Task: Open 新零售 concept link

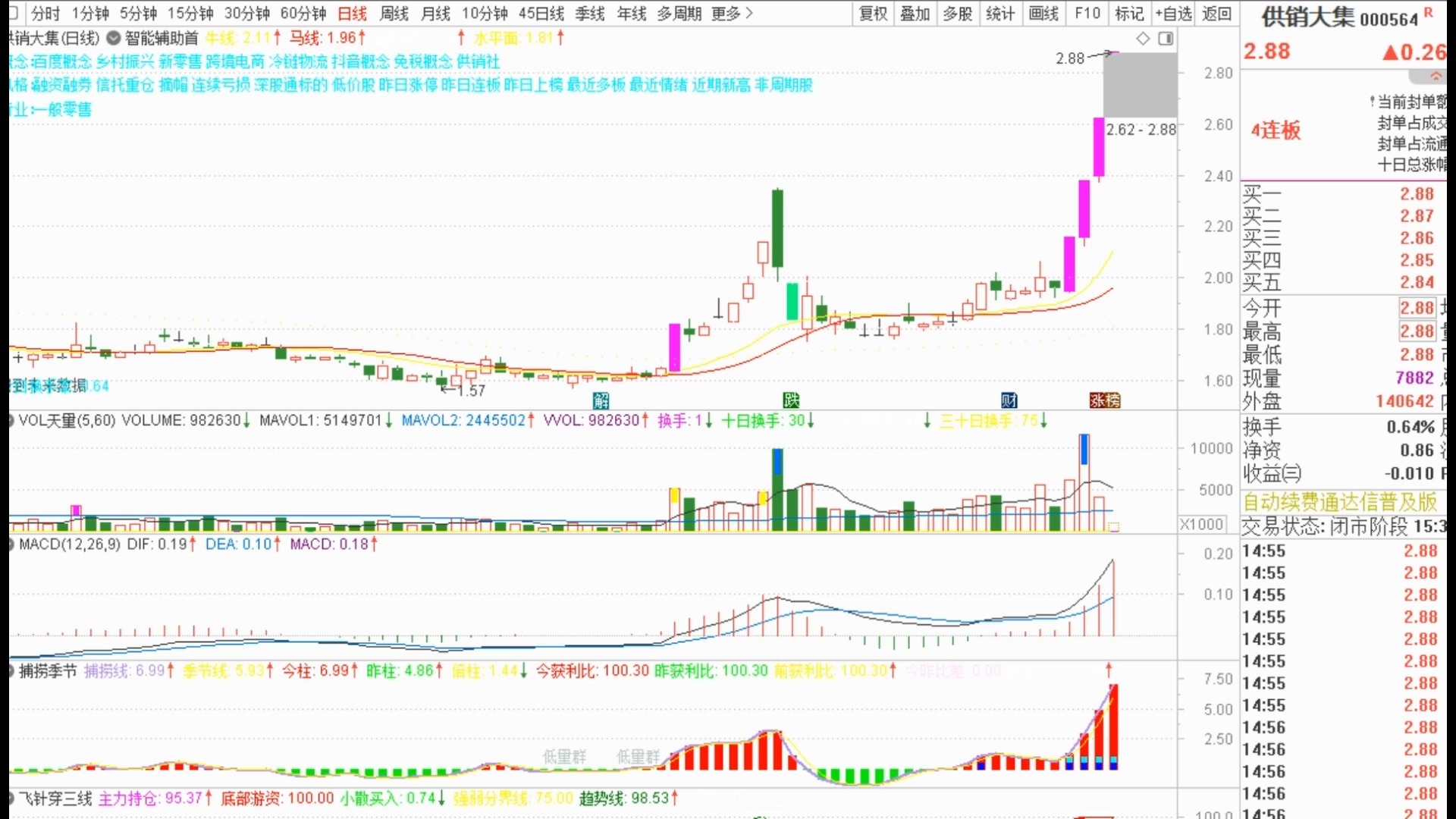Action: pos(180,61)
